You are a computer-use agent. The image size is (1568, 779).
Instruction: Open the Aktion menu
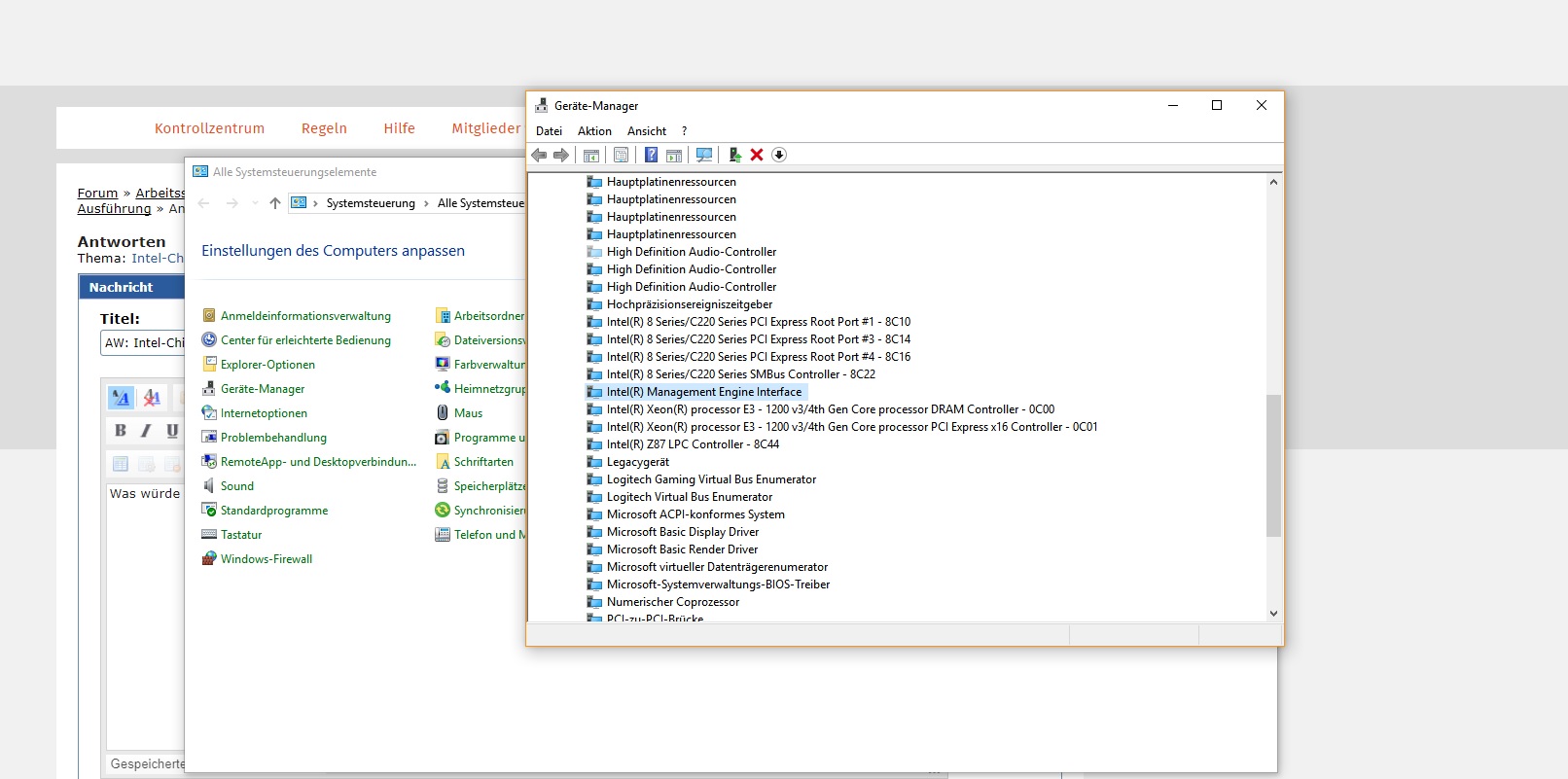(594, 131)
